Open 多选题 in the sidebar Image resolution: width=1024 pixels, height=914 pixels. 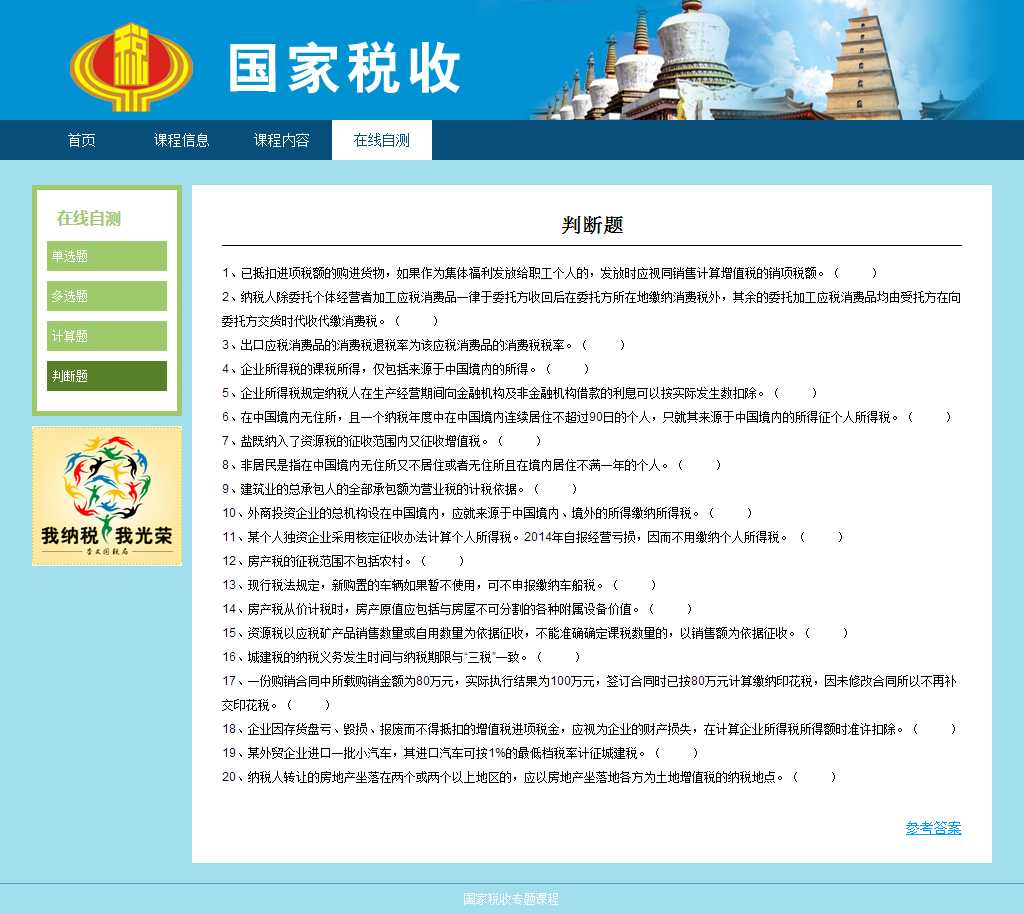pyautogui.click(x=107, y=296)
